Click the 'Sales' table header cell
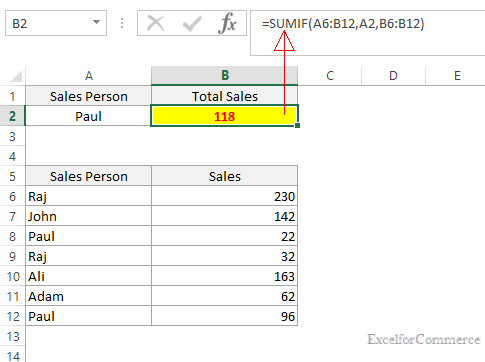485x362 pixels. [x=224, y=176]
